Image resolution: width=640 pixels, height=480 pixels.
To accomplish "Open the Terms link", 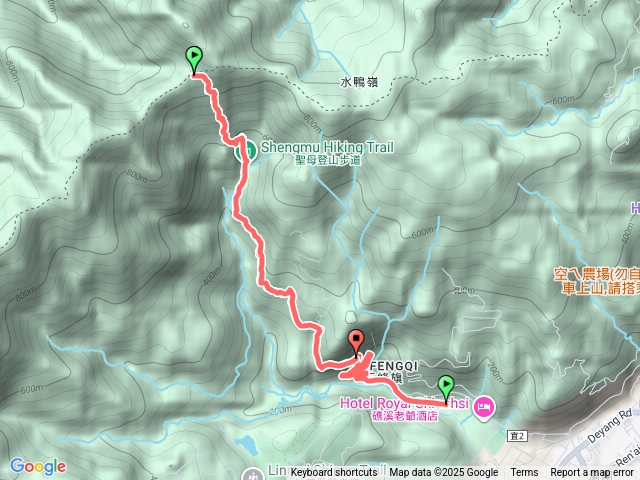I will click(x=524, y=473).
